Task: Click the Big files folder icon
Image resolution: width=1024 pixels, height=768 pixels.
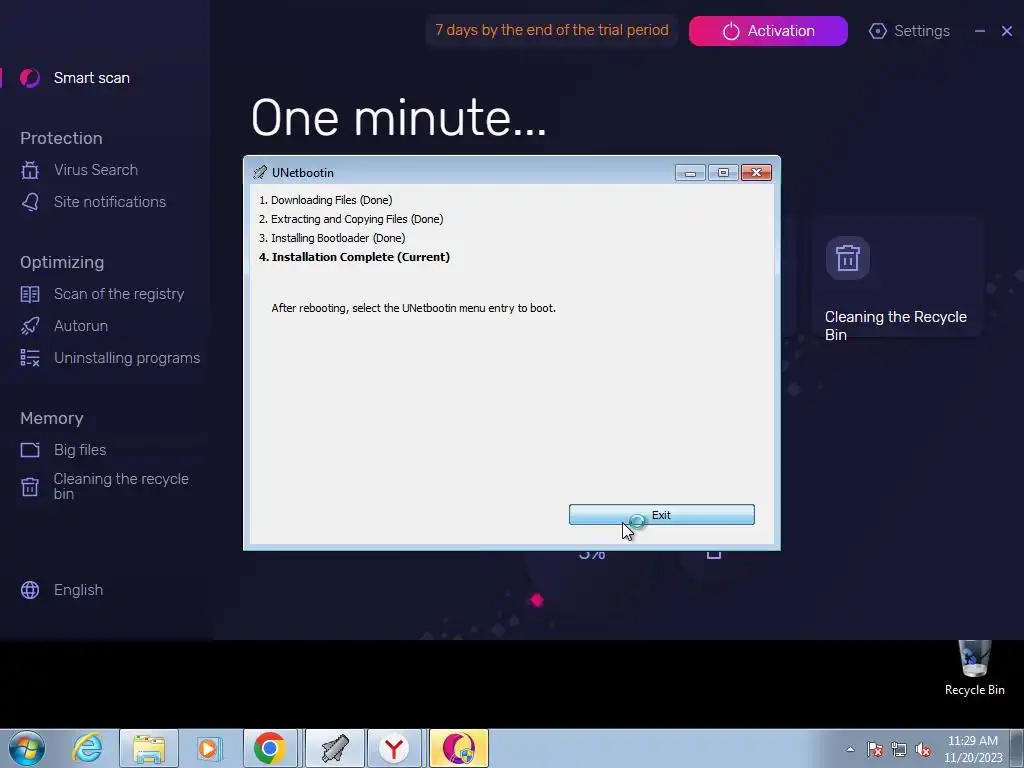Action: click(x=29, y=450)
